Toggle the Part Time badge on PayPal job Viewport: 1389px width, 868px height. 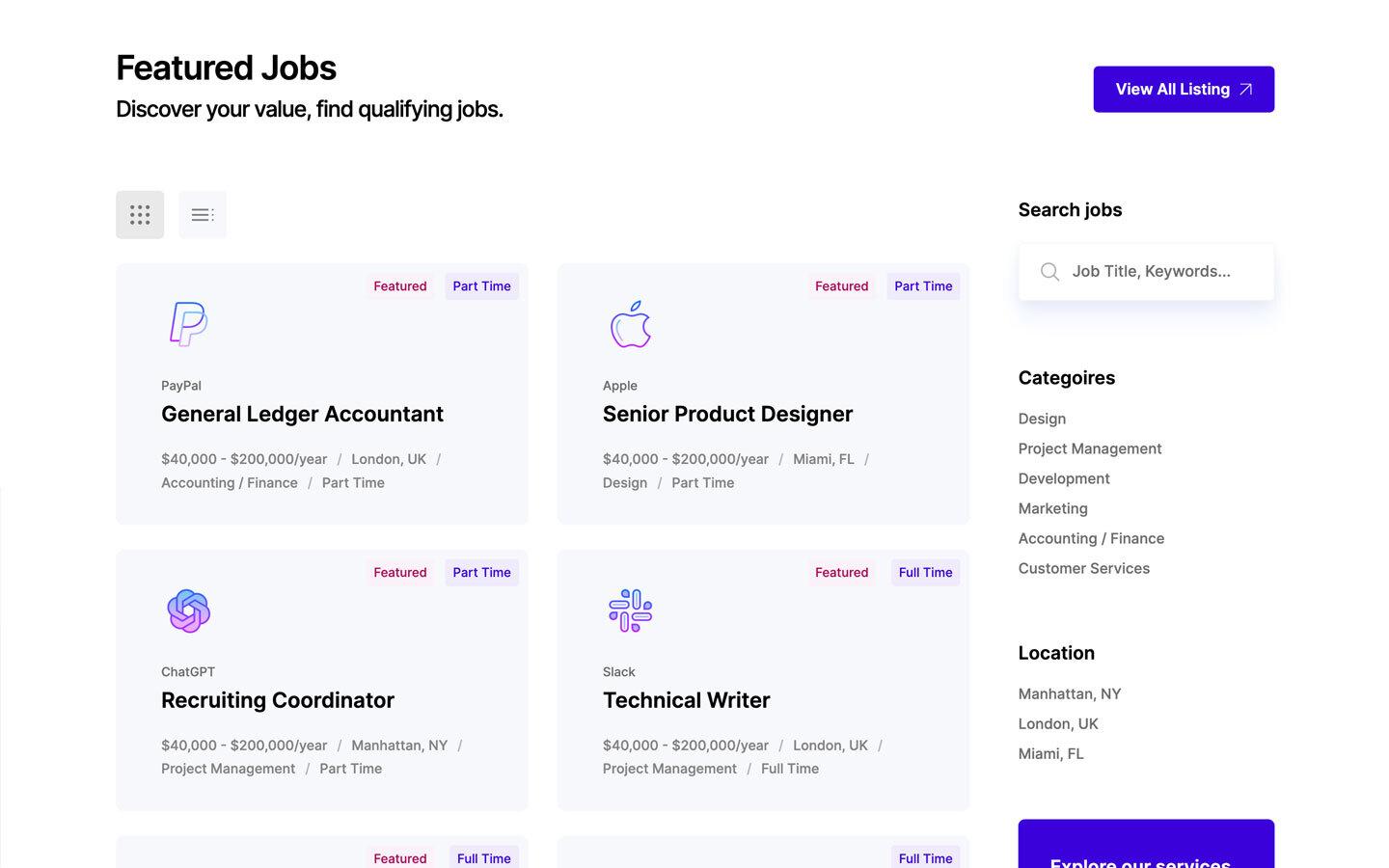pos(481,285)
